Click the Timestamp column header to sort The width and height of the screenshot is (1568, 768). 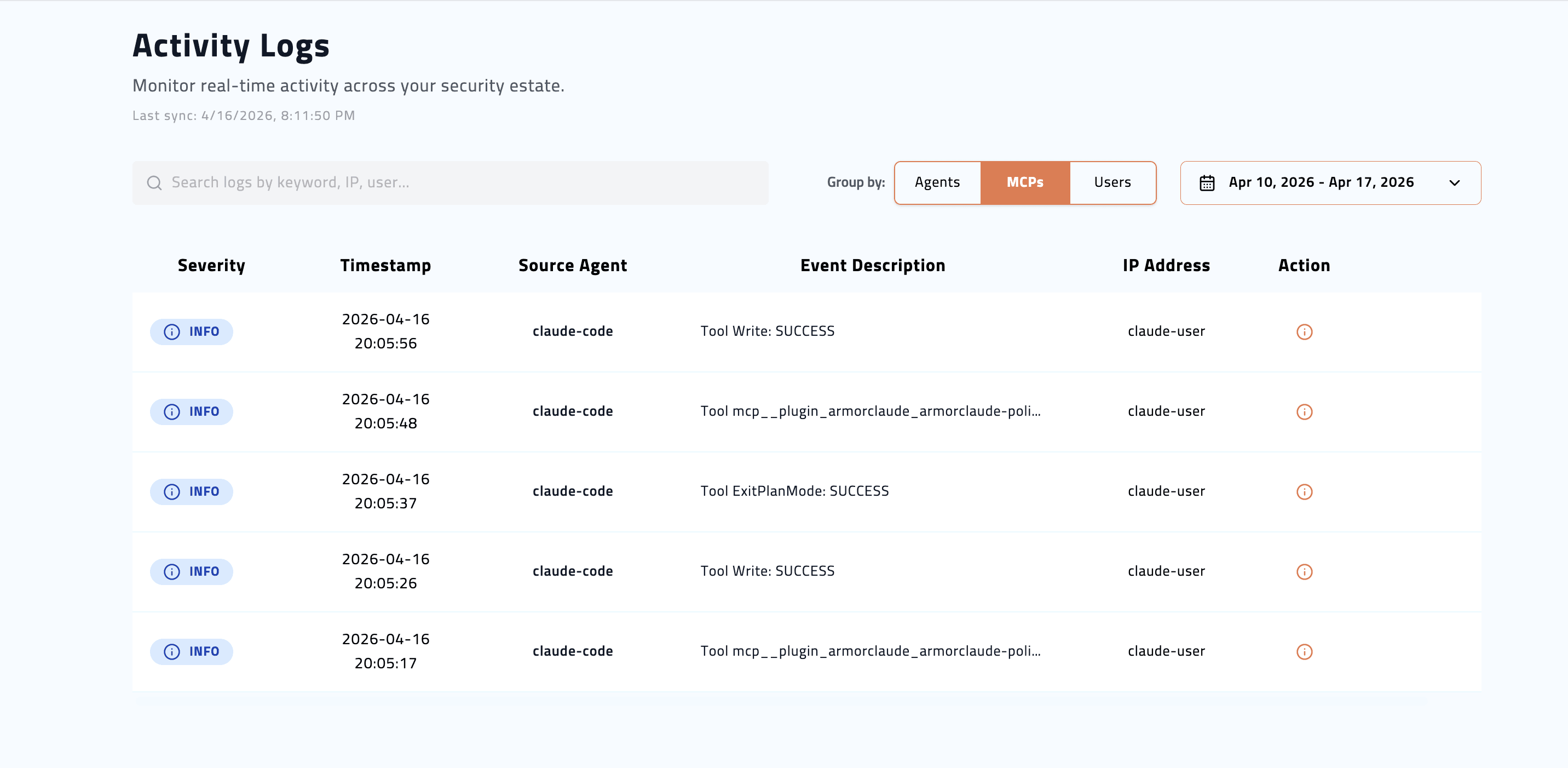coord(386,265)
